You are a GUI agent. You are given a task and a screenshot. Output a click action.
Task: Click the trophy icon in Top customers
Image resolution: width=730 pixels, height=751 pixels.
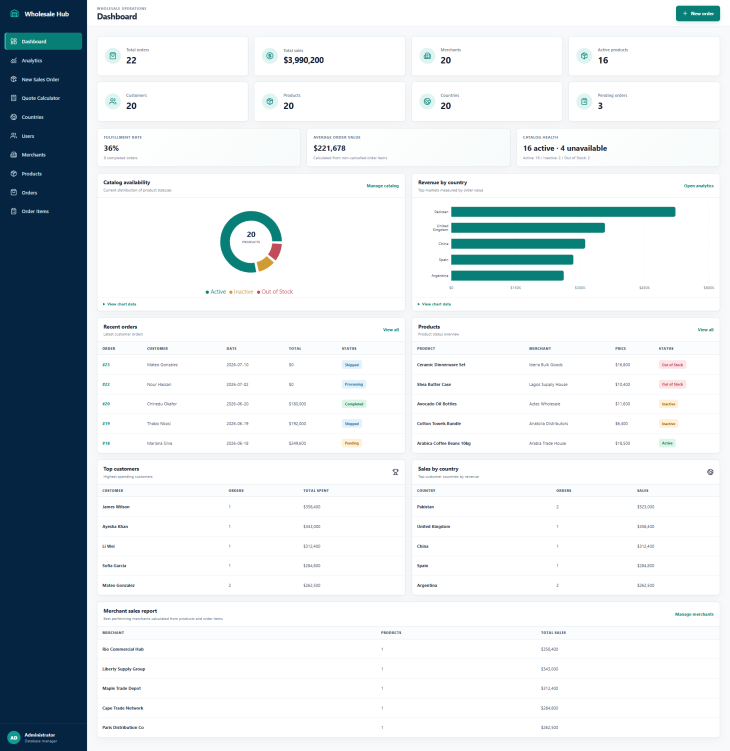click(395, 472)
